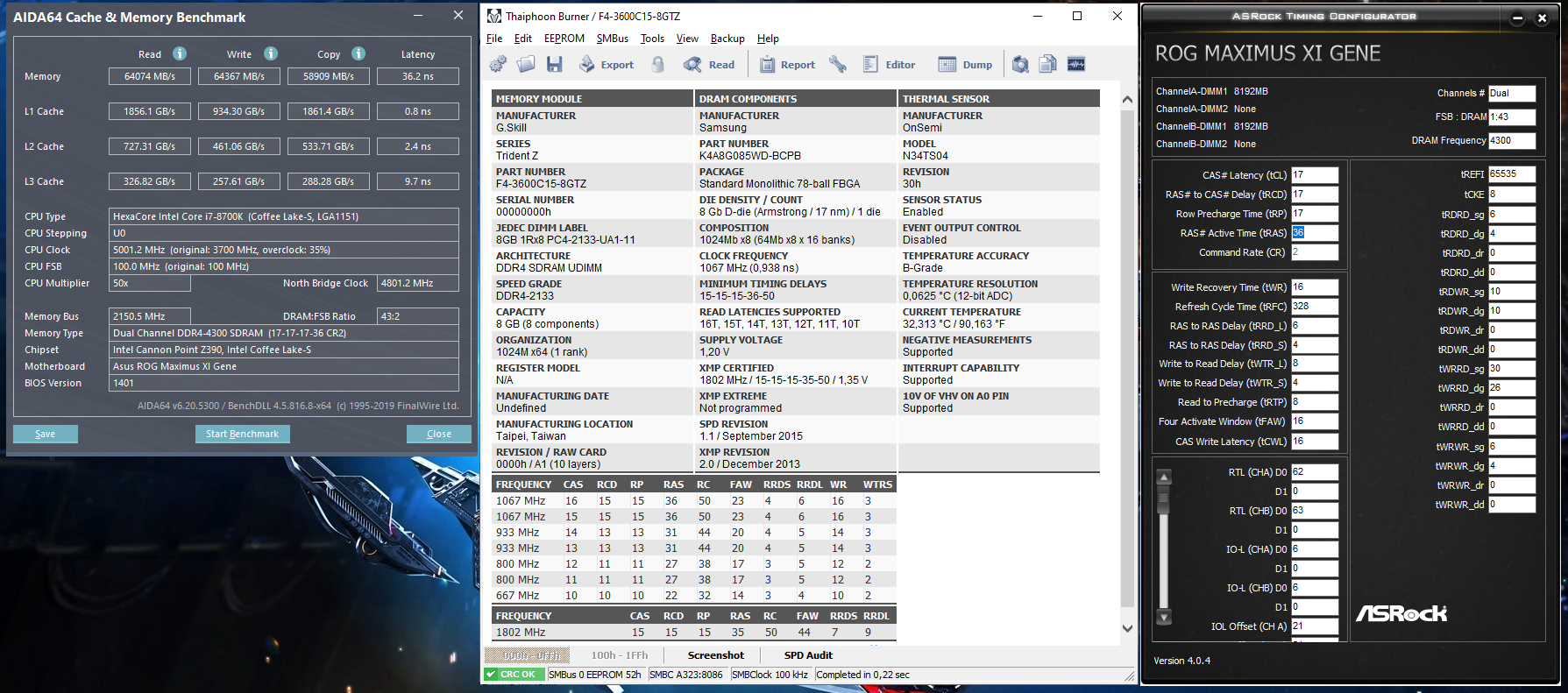Viewport: 1568px width, 693px height.
Task: Click the Memory Latency value 36.2 ns
Action: 418,76
